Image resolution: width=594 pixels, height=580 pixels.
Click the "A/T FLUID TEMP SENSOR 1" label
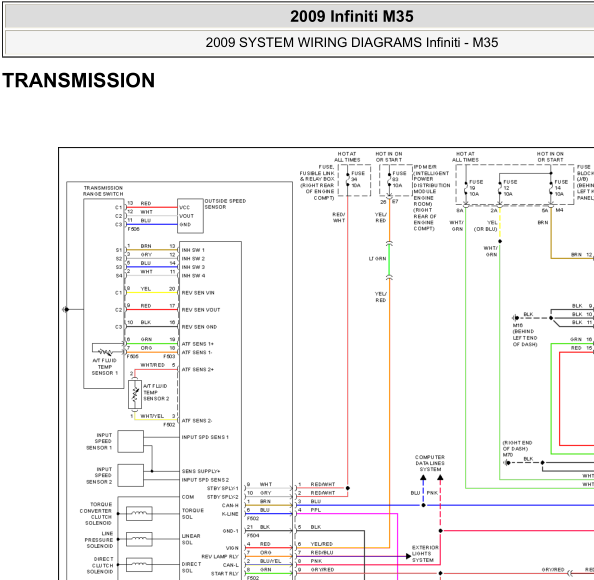tap(105, 367)
